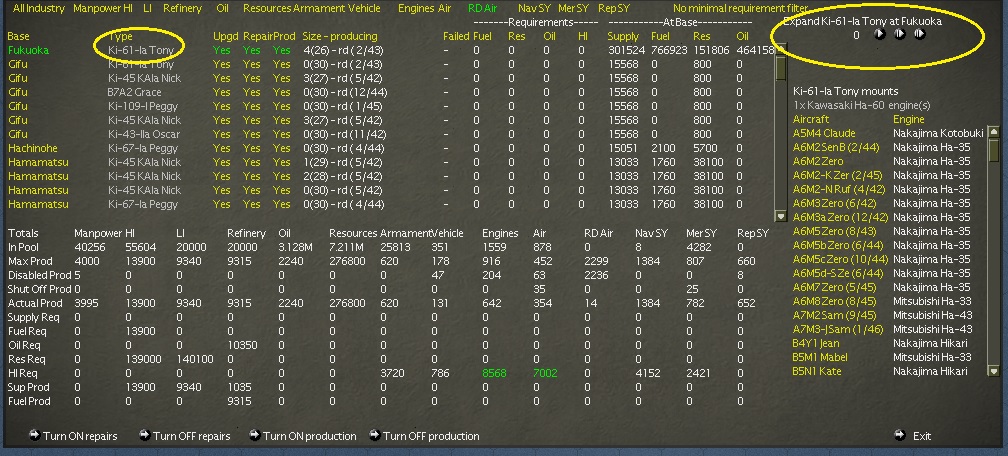Select the LI filter at top
Image resolution: width=1008 pixels, height=456 pixels.
pos(147,8)
